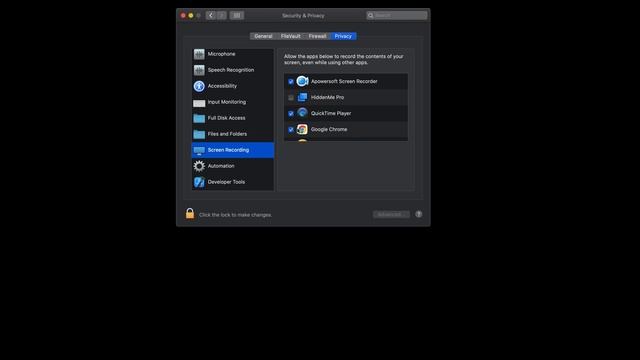Uncheck the Google Chrome checkbox
This screenshot has width=640, height=360.
pos(291,129)
